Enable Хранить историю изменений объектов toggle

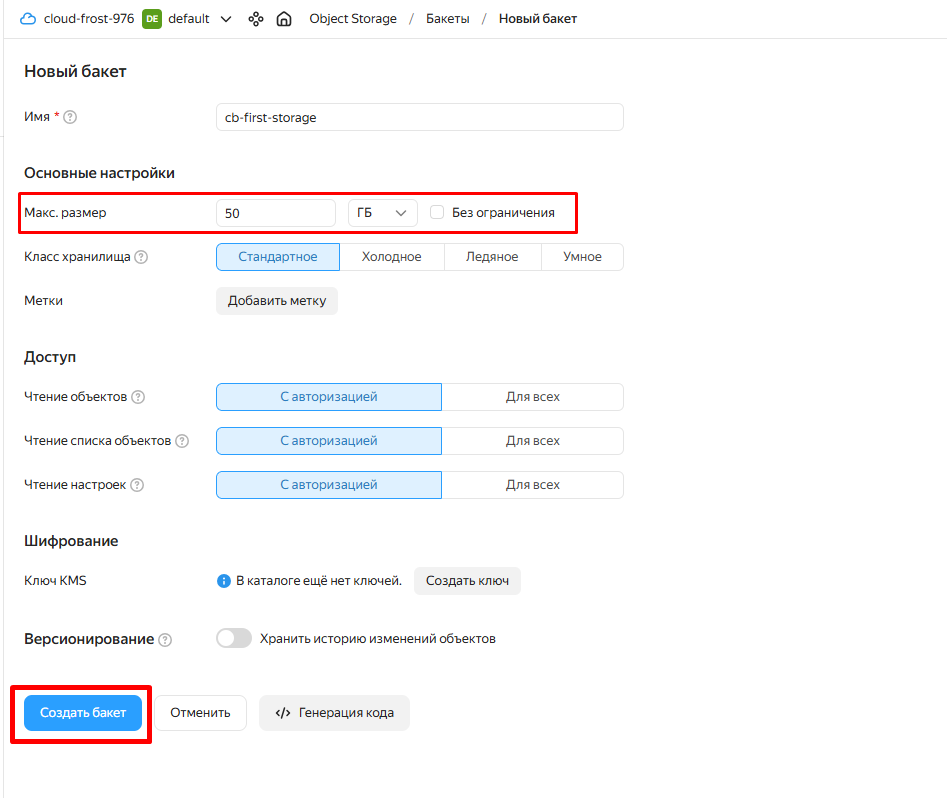tap(234, 638)
